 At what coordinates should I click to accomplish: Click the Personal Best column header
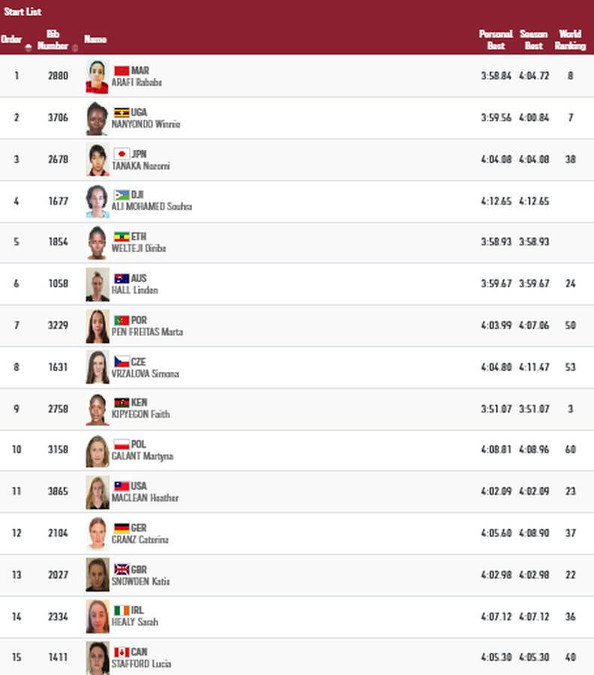[496, 40]
